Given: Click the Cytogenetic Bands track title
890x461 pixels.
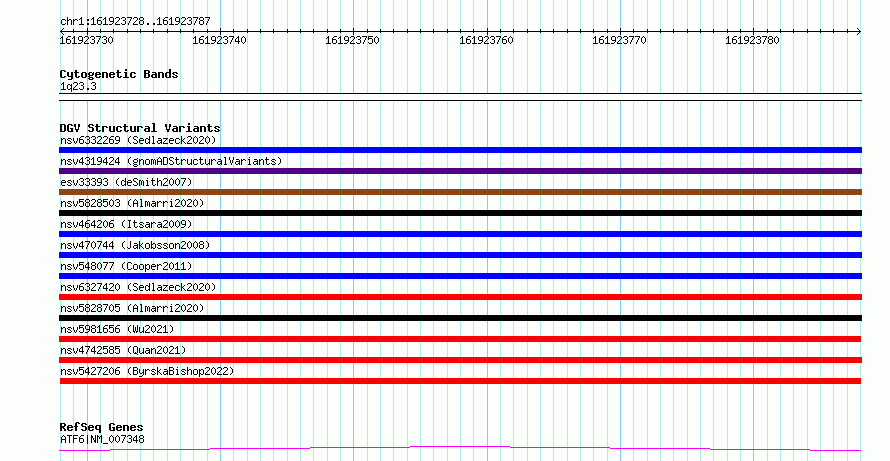Looking at the screenshot, I should (119, 74).
